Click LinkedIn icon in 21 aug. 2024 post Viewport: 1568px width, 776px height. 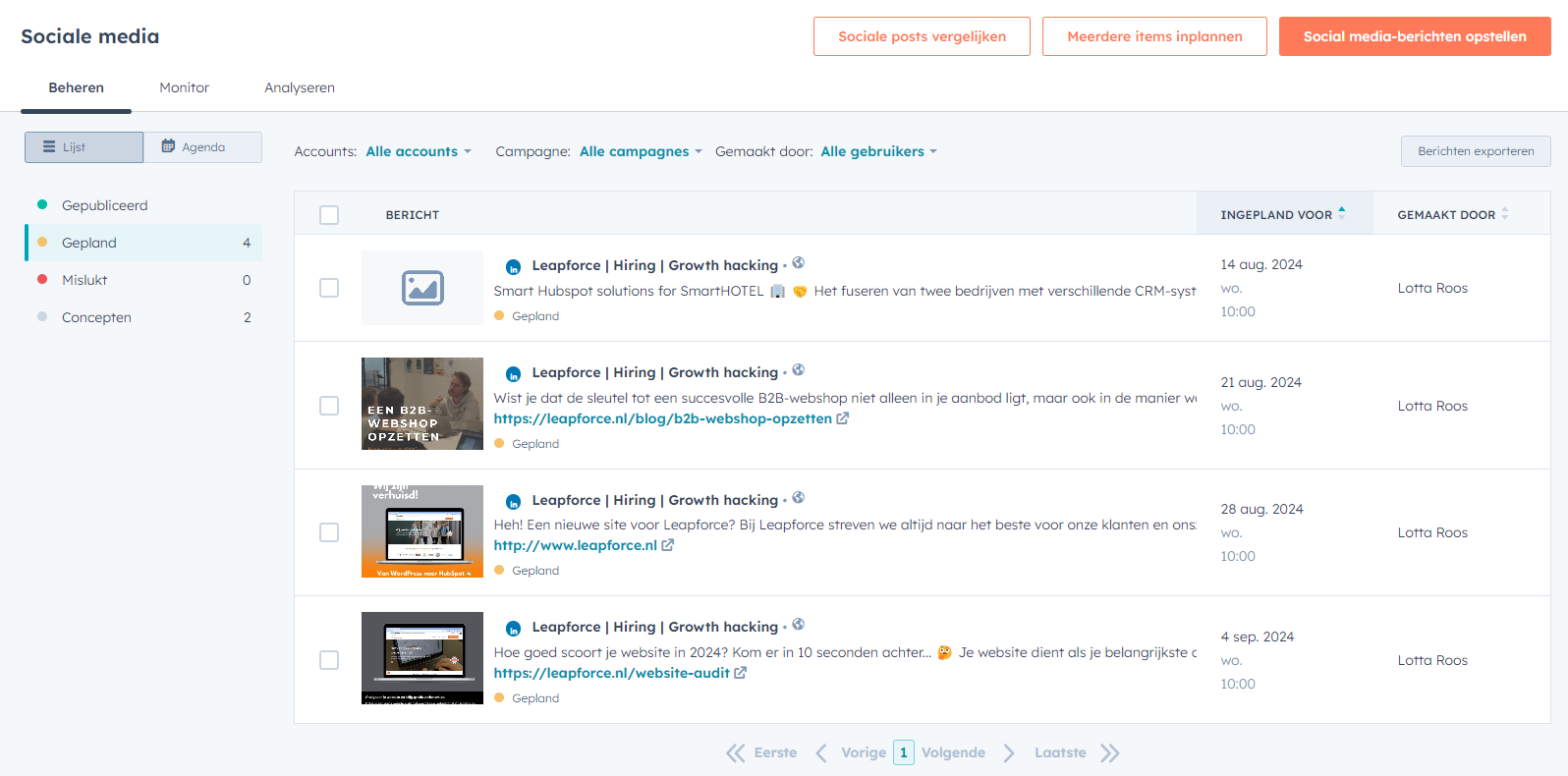513,374
